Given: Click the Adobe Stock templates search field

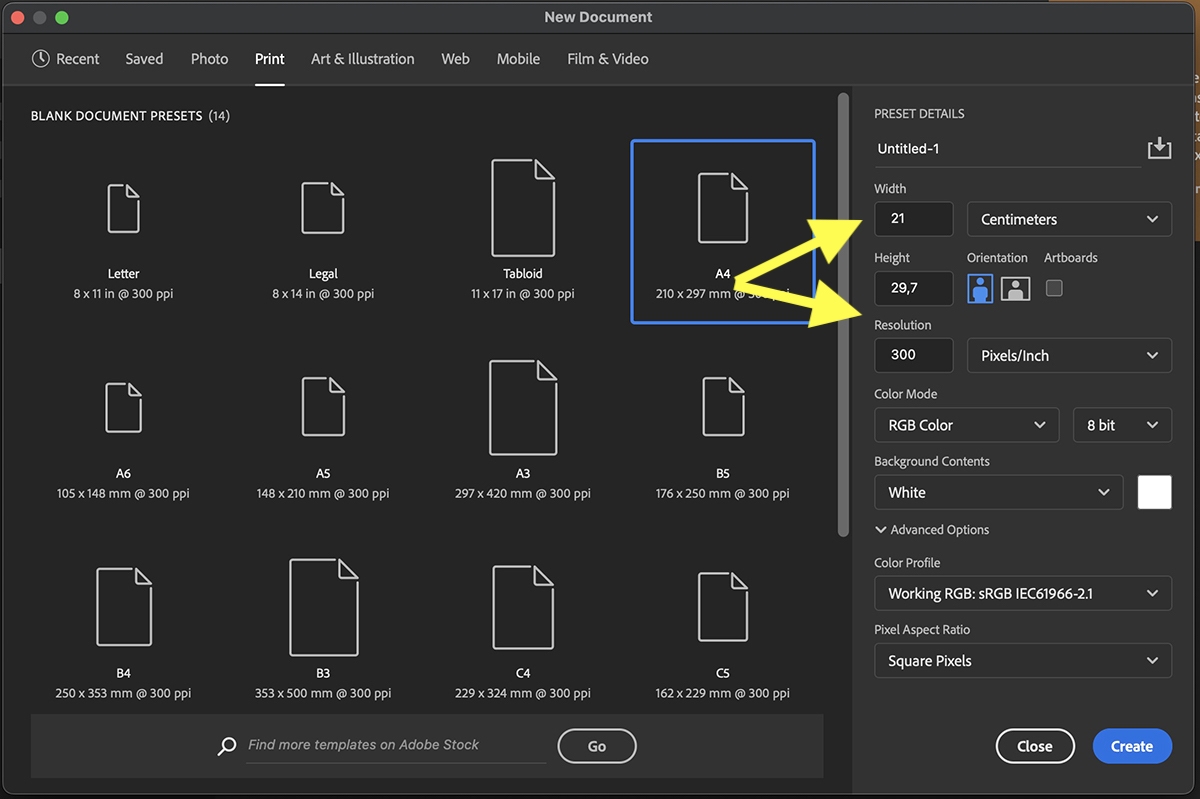Looking at the screenshot, I should [x=397, y=745].
